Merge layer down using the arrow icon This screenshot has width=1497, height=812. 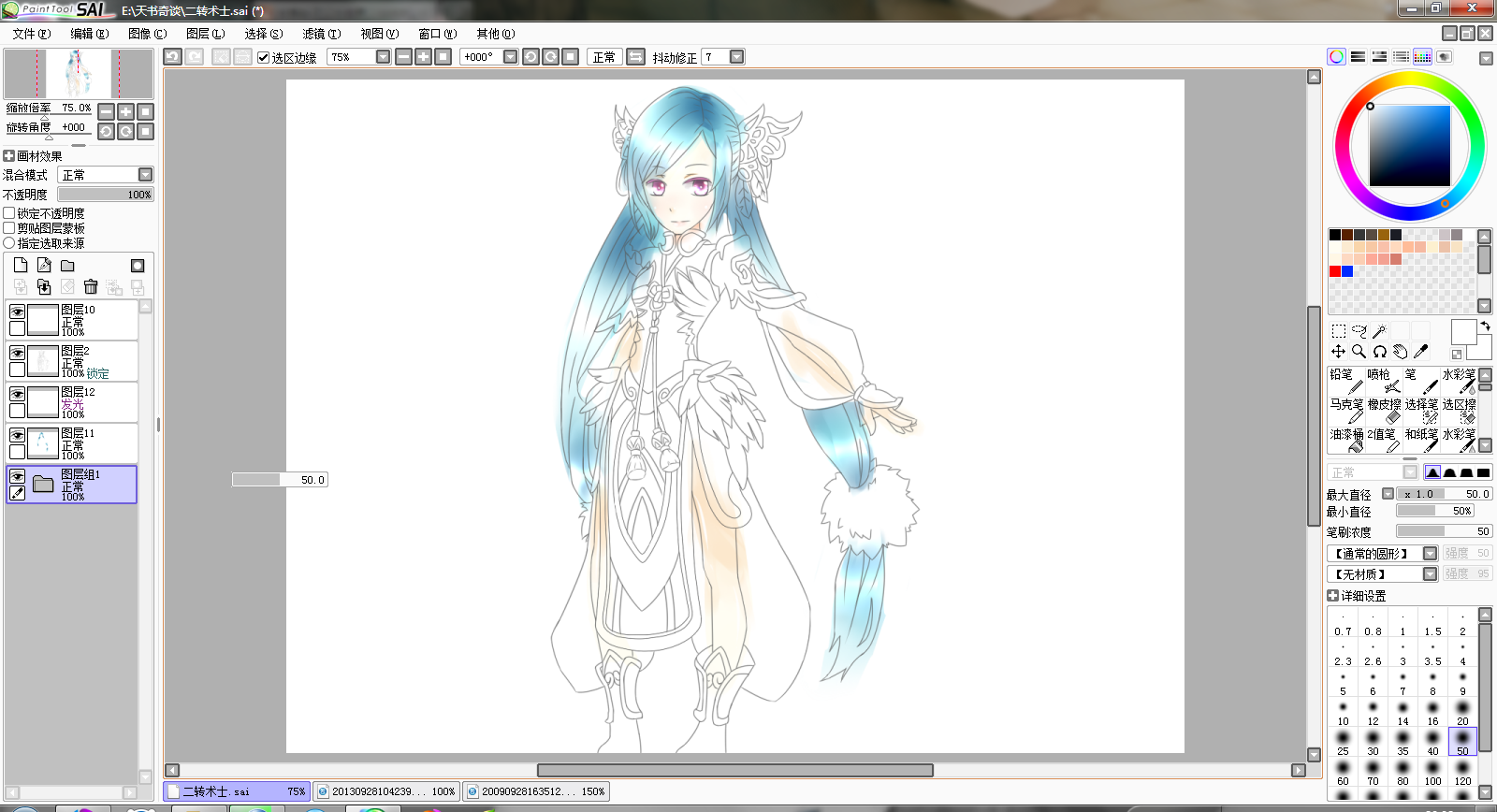44,287
